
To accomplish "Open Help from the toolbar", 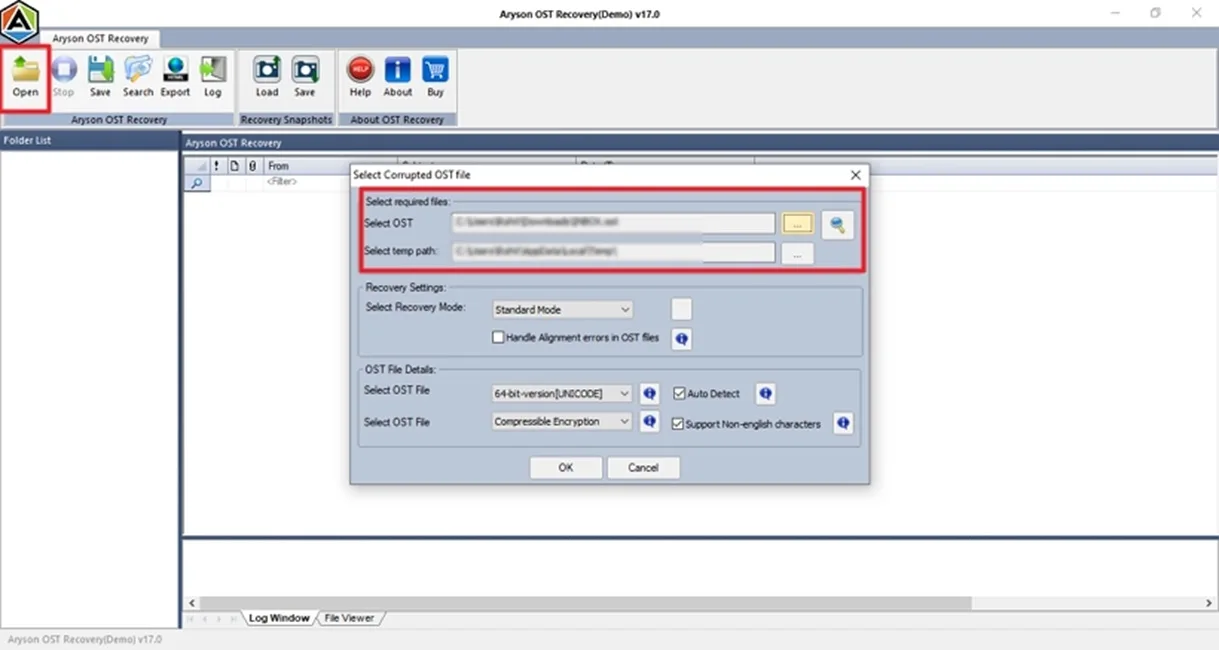I will 360,77.
